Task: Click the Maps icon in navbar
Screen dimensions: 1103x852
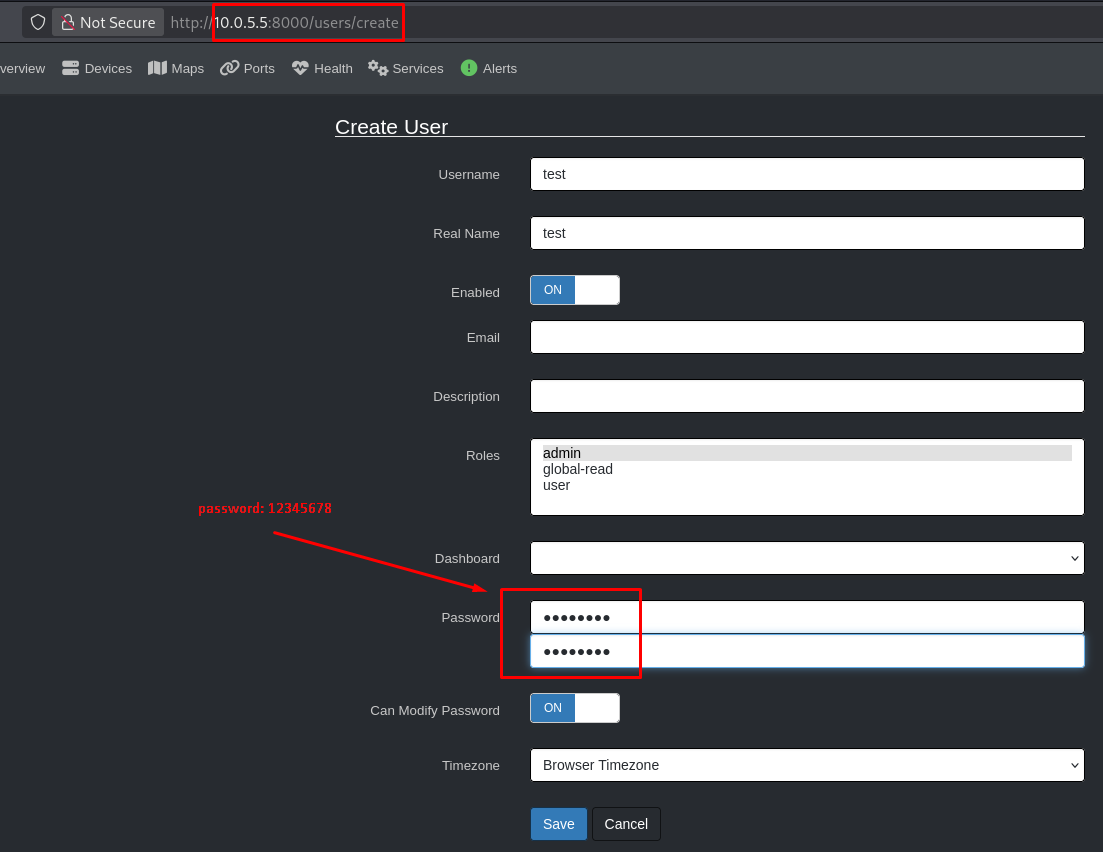Action: click(157, 68)
